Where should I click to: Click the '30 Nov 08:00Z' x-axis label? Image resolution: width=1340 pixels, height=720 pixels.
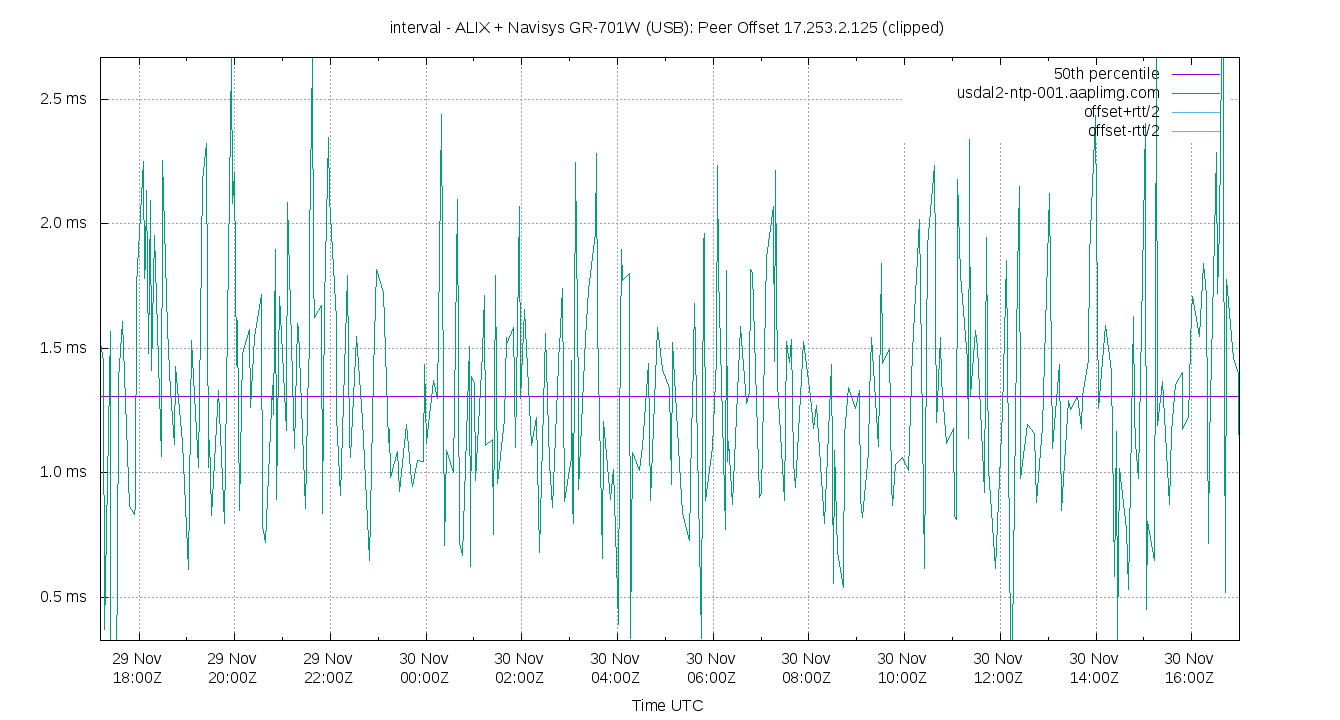(x=806, y=668)
